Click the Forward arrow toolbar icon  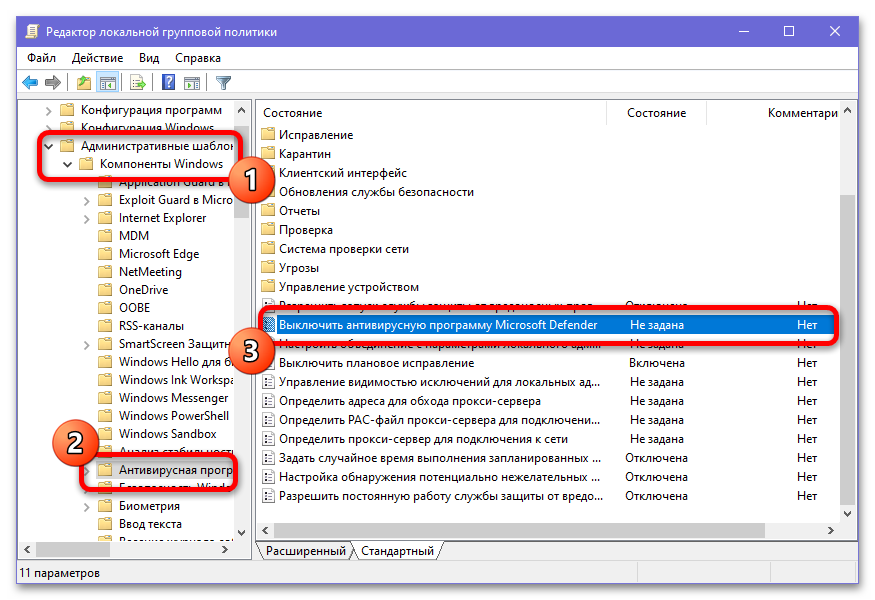tap(53, 83)
